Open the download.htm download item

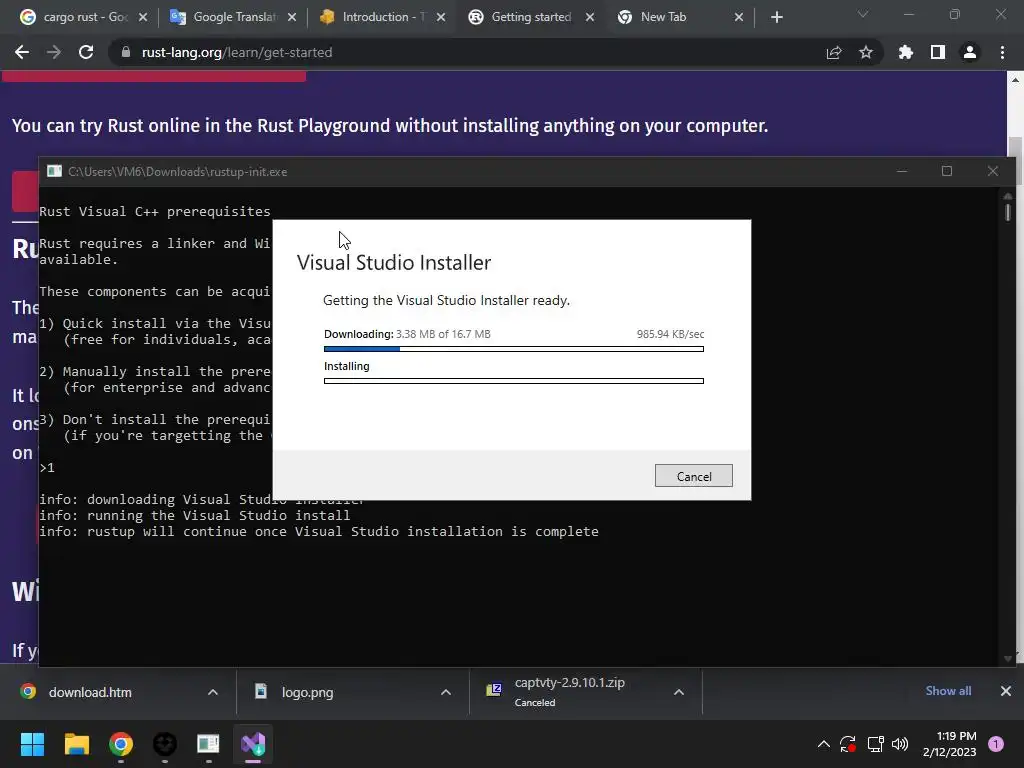(90, 692)
